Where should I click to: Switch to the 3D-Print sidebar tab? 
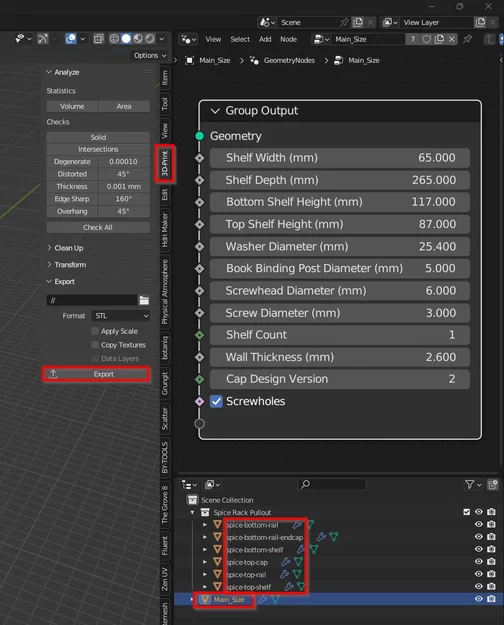click(x=165, y=164)
